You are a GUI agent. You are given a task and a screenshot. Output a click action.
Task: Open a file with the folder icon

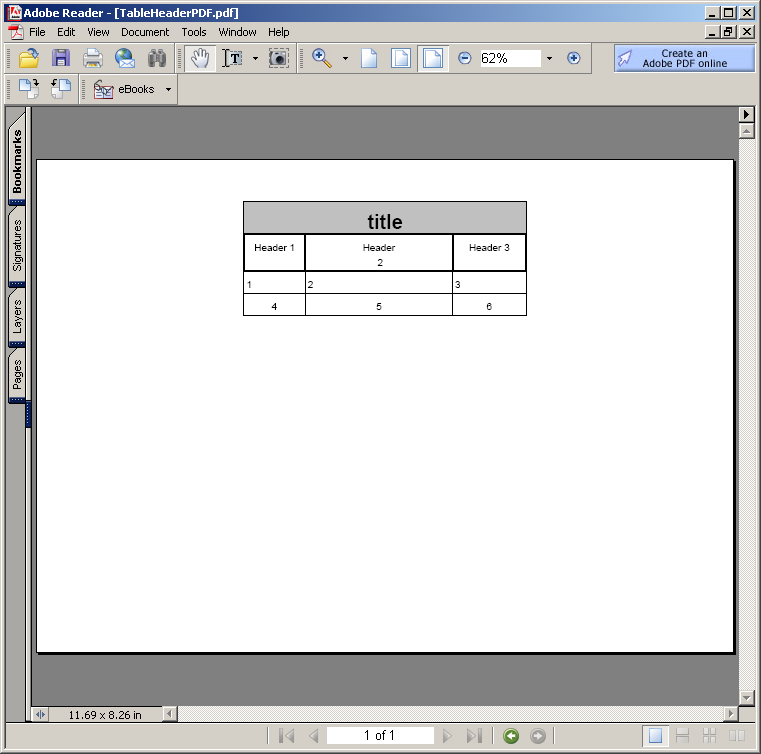click(29, 58)
